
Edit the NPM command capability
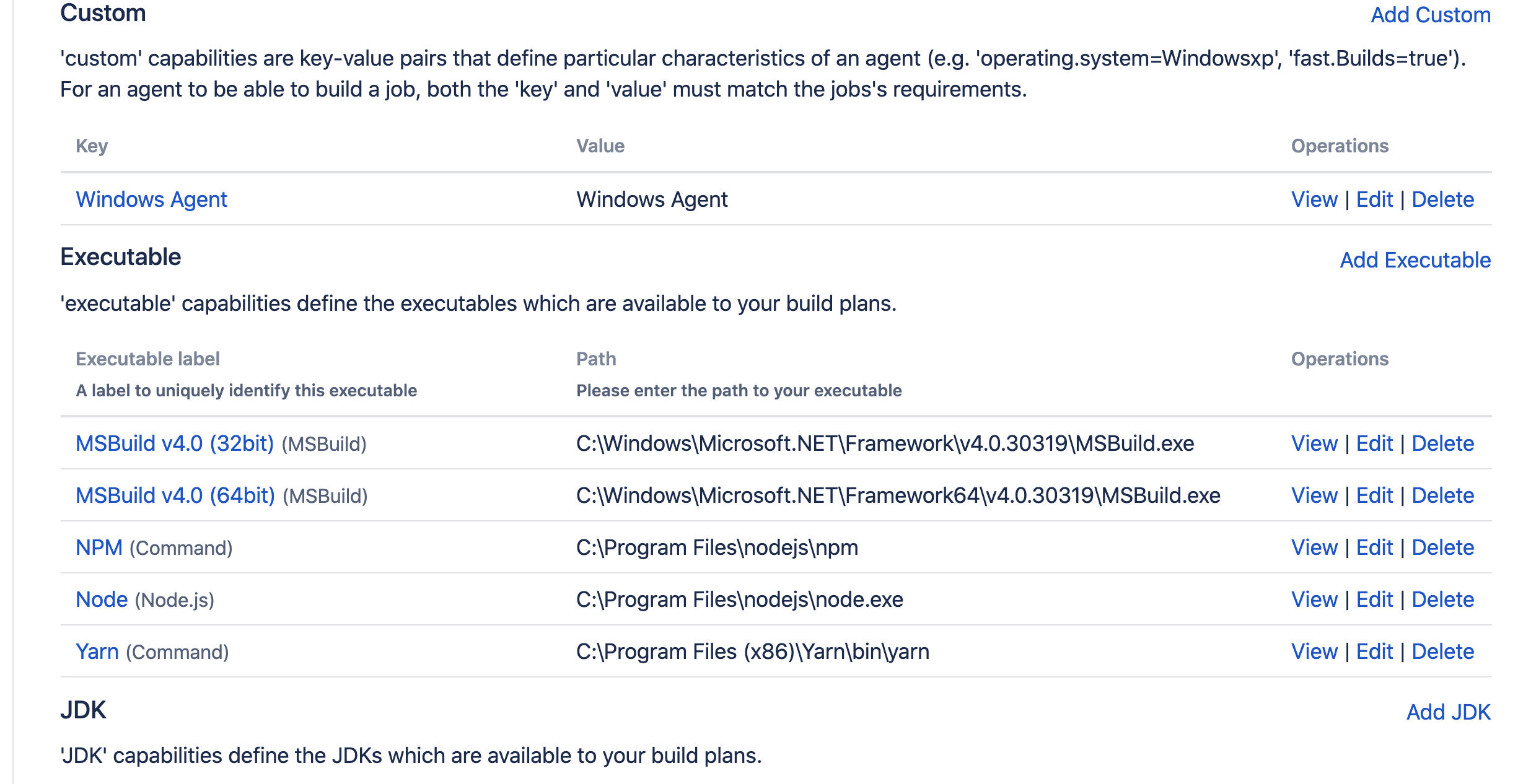tap(1374, 547)
